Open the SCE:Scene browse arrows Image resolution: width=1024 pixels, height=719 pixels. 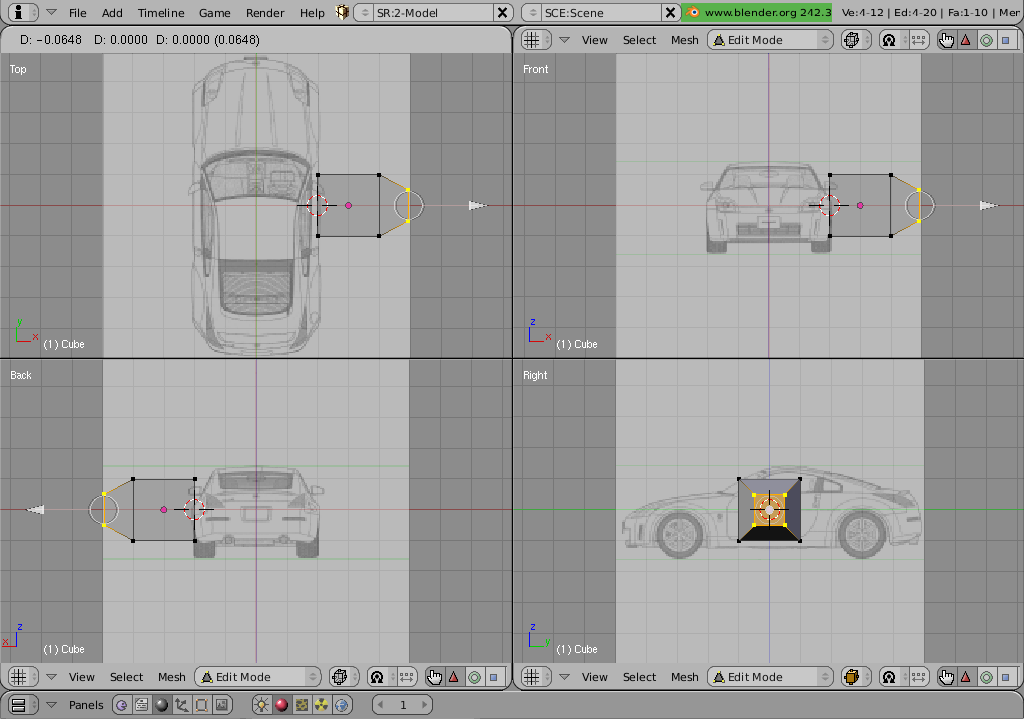click(533, 12)
